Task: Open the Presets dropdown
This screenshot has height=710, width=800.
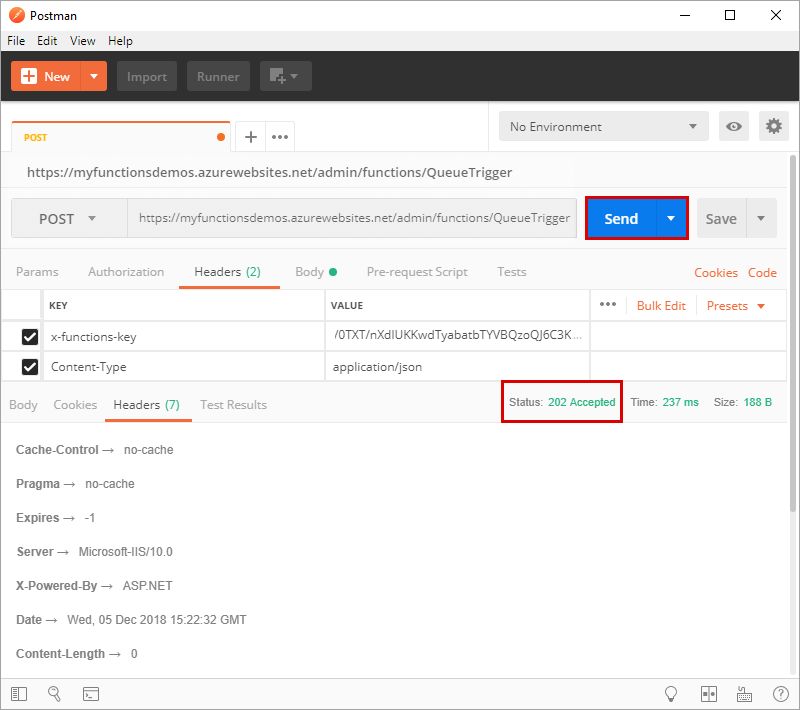Action: point(735,306)
